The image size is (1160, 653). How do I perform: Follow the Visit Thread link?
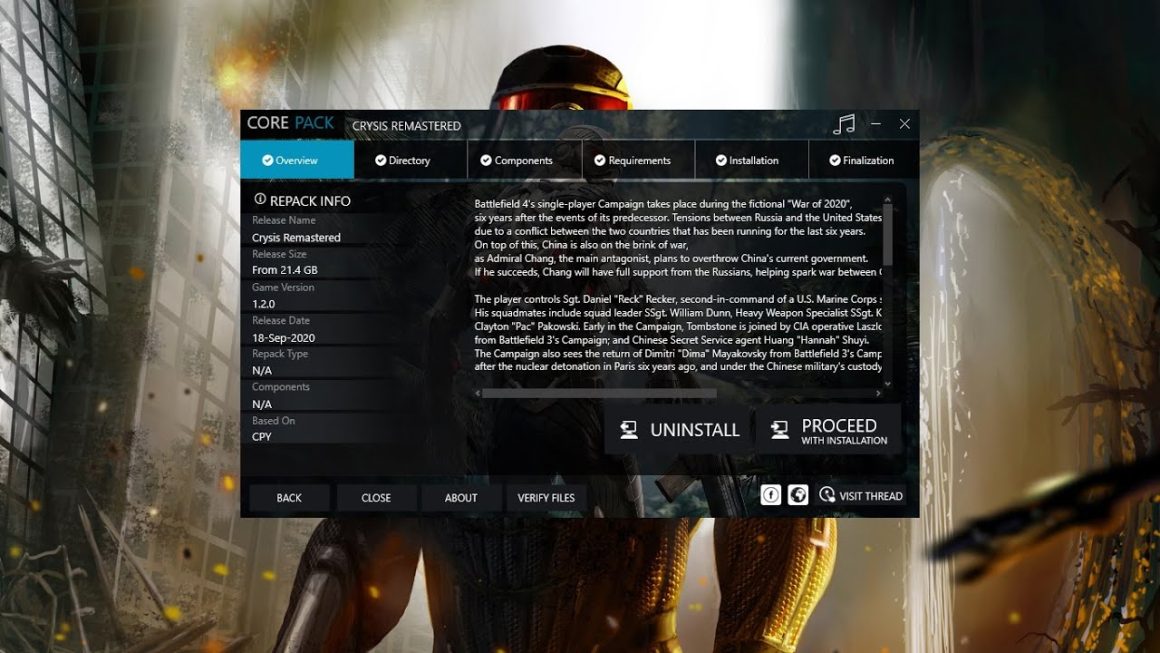[x=861, y=495]
